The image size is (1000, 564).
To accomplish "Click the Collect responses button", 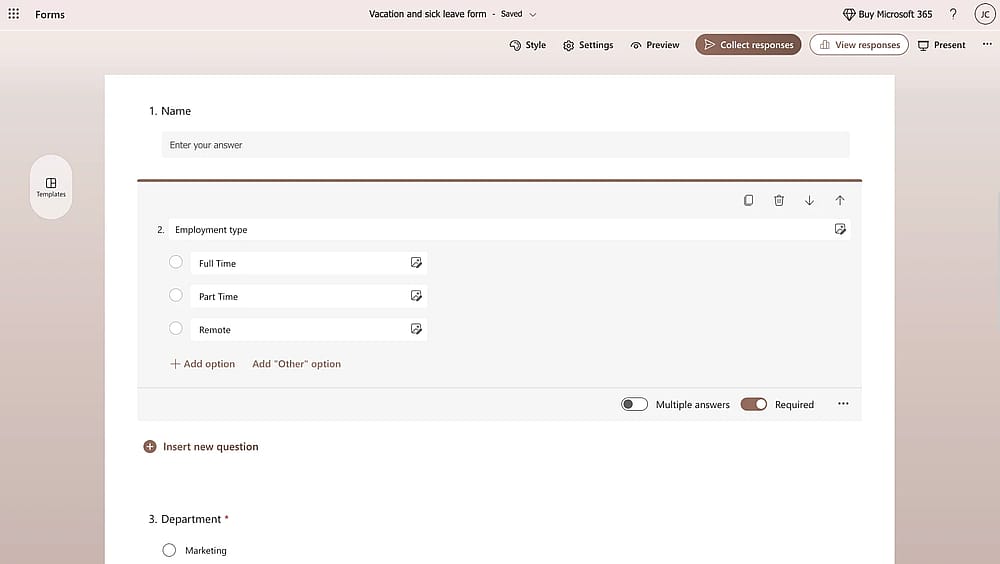I will click(x=748, y=45).
